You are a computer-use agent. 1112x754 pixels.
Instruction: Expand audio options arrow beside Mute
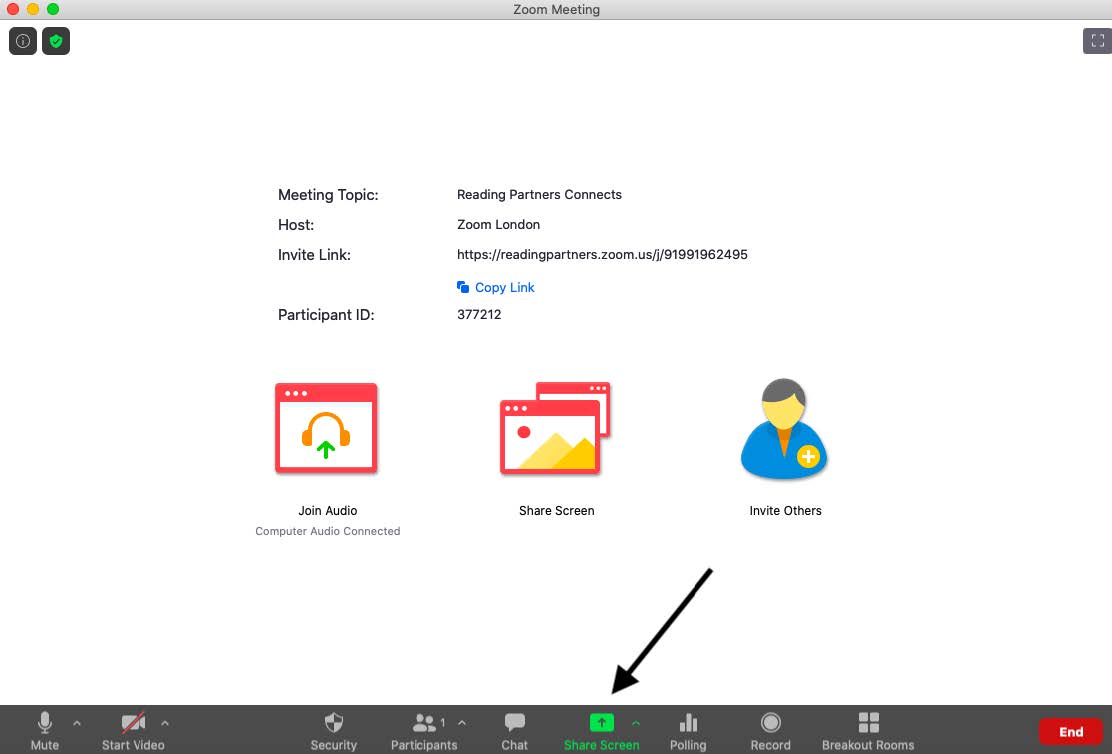pos(77,723)
